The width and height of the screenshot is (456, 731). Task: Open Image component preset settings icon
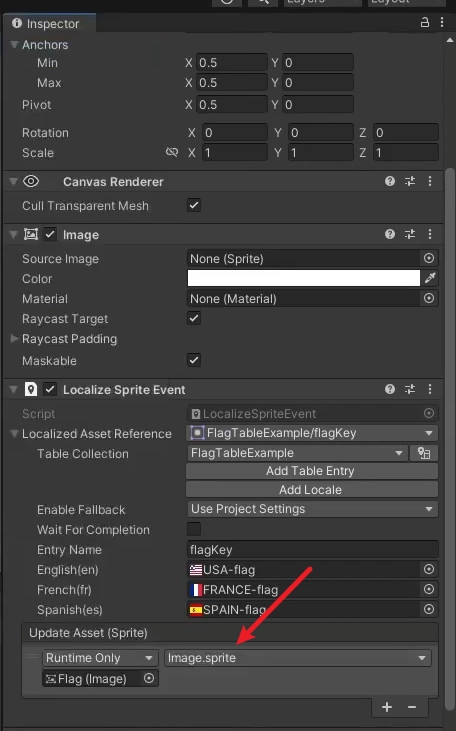pos(410,234)
